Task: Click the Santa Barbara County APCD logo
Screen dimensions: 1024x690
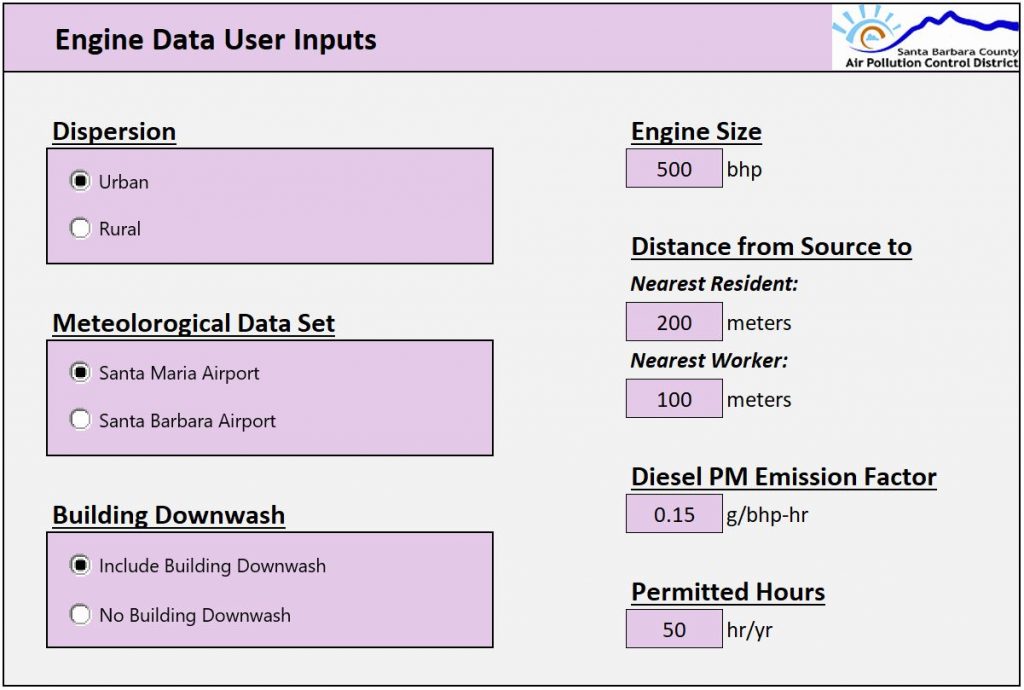Action: 925,38
